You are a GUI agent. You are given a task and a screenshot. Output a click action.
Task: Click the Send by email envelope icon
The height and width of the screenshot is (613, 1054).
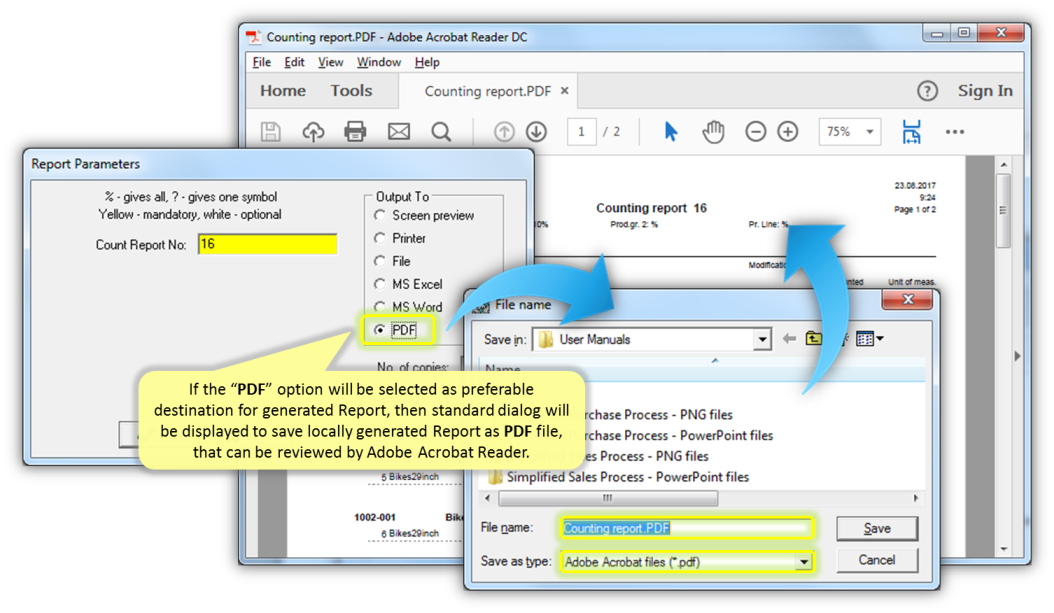pyautogui.click(x=399, y=131)
